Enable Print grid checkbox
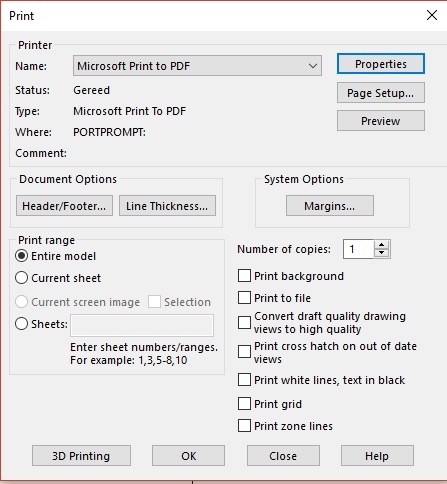The height and width of the screenshot is (484, 447). 244,404
